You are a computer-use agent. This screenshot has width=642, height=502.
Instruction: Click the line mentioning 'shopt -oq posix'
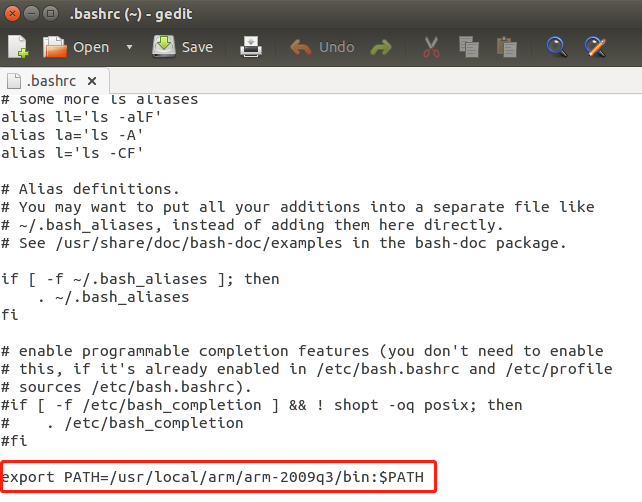(262, 405)
